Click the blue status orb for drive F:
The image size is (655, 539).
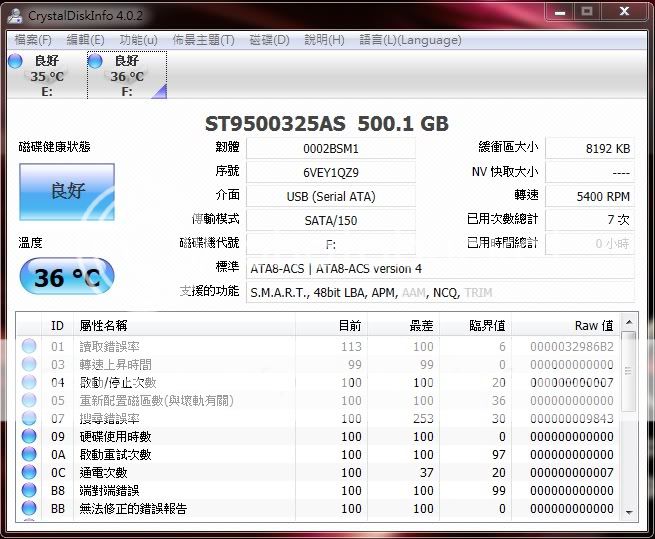tap(95, 61)
